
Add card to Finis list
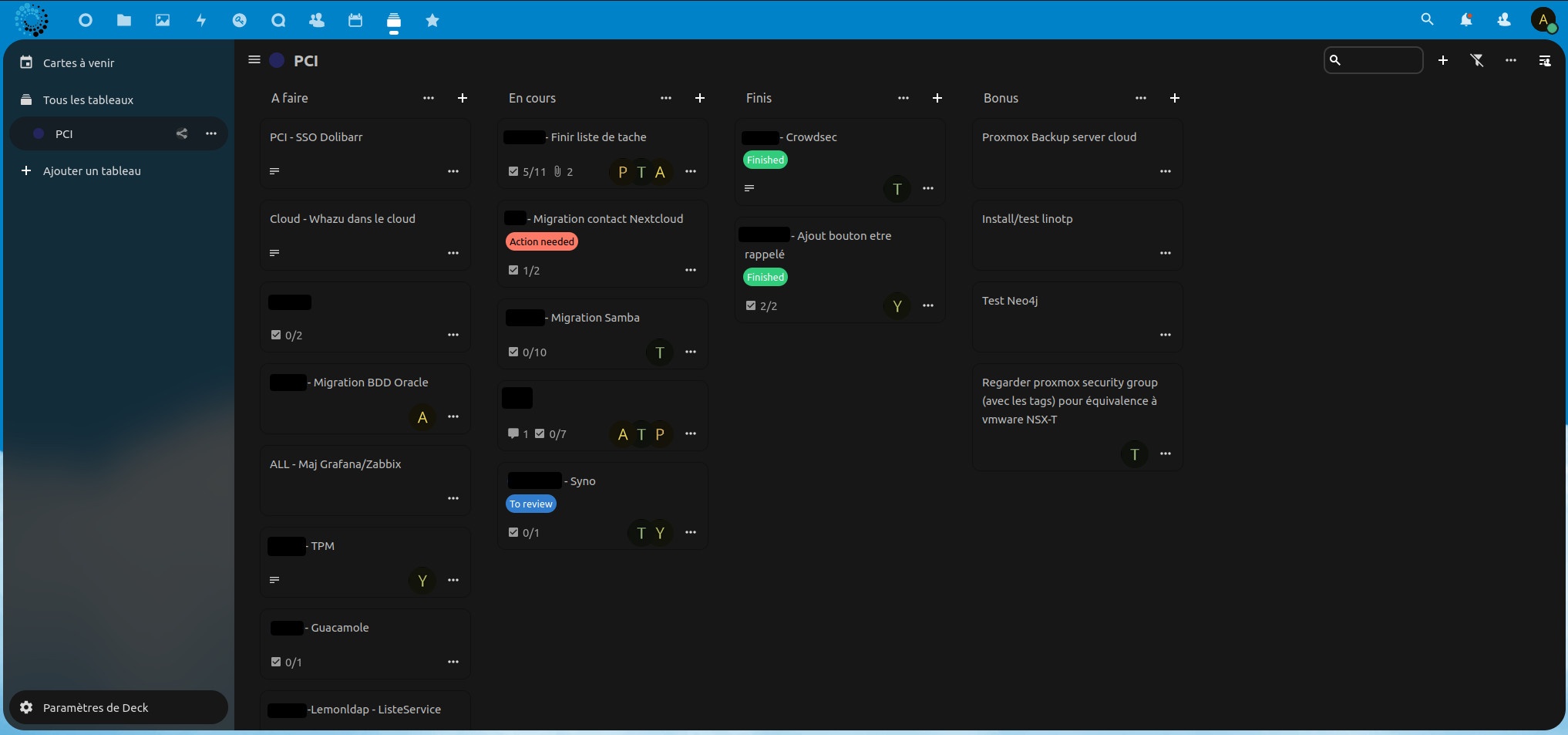[937, 98]
